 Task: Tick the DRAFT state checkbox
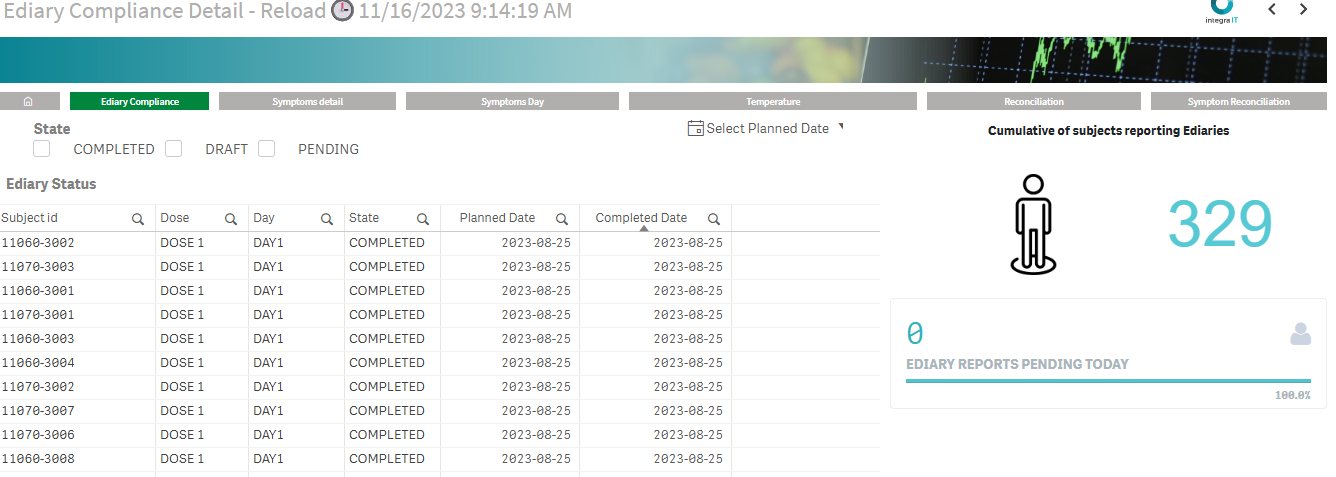pyautogui.click(x=174, y=149)
